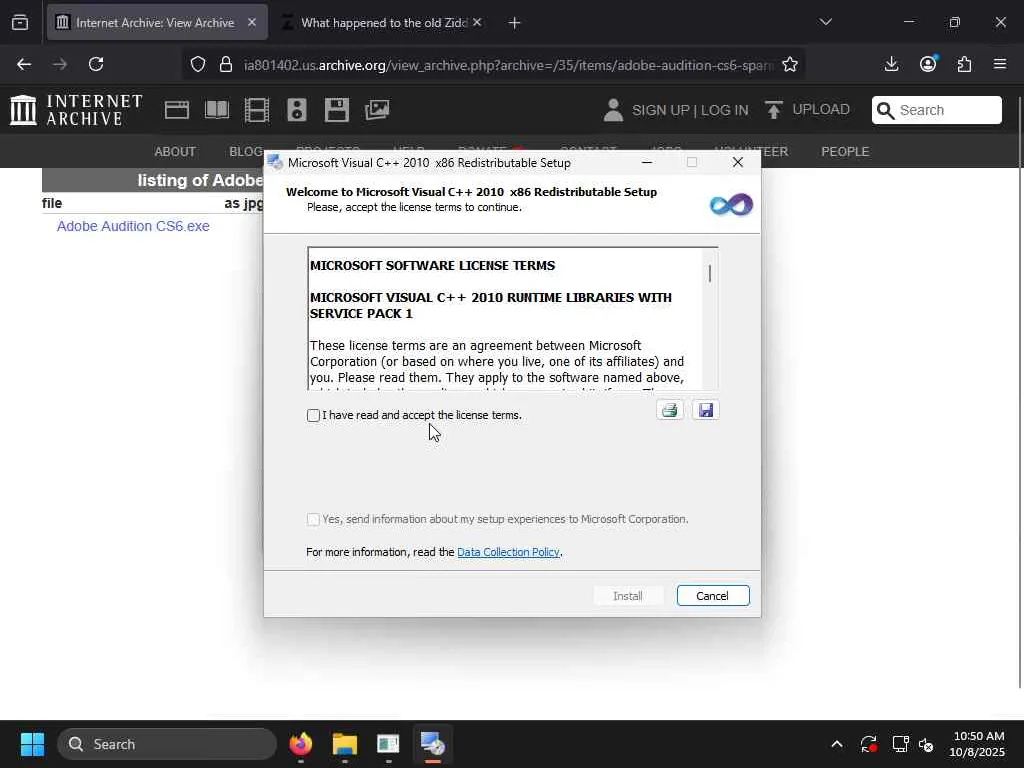Click SIGN UP | LOG IN link
This screenshot has width=1024, height=768.
point(690,110)
